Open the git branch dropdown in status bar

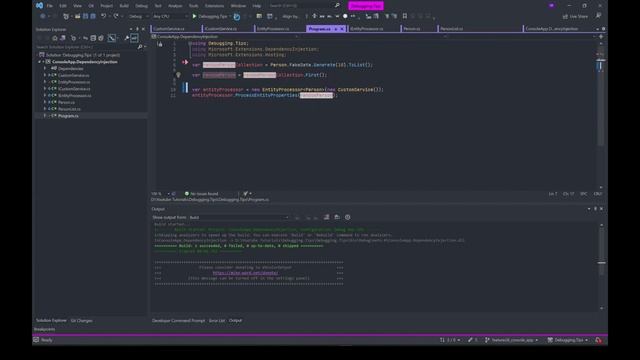tap(511, 340)
